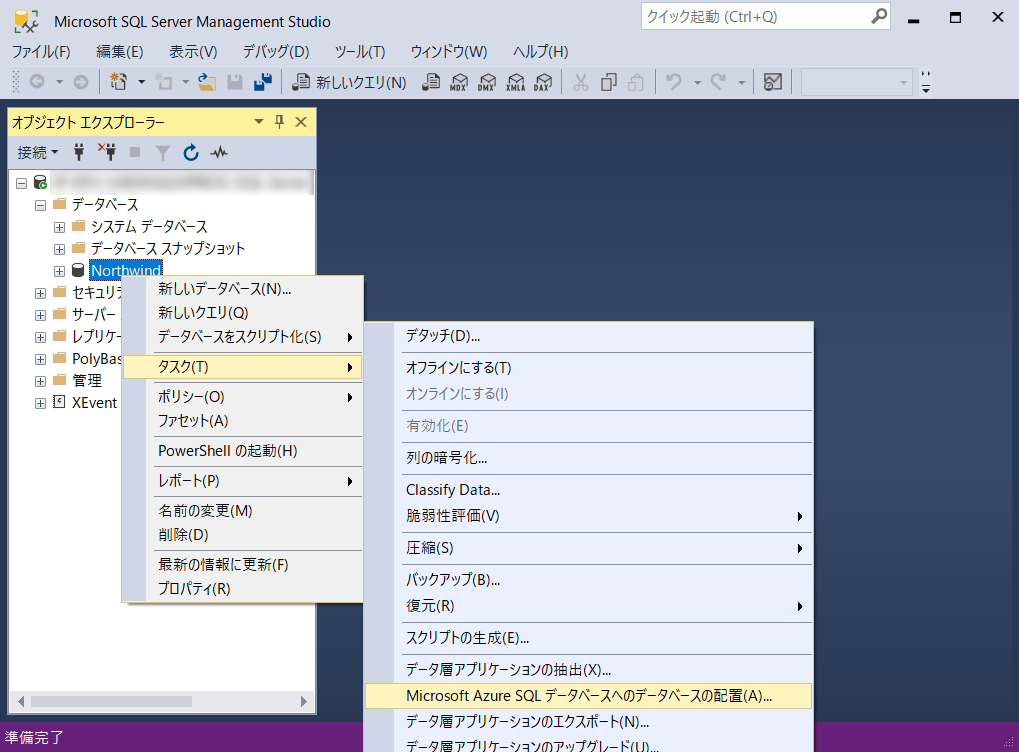The width and height of the screenshot is (1019, 752).
Task: Choose Microsoft Azure SQL データベースへのデータベースの配置(A)...
Action: click(x=589, y=696)
